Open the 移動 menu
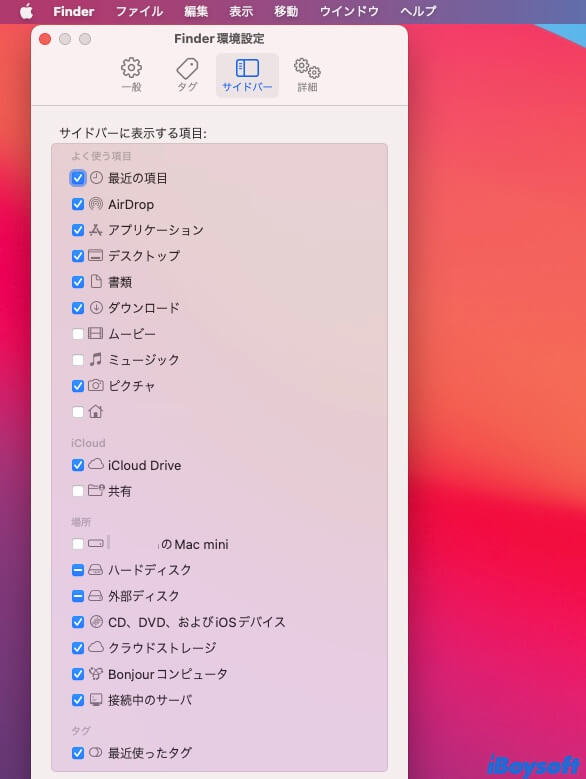Screen dimensions: 586x779 [286, 11]
